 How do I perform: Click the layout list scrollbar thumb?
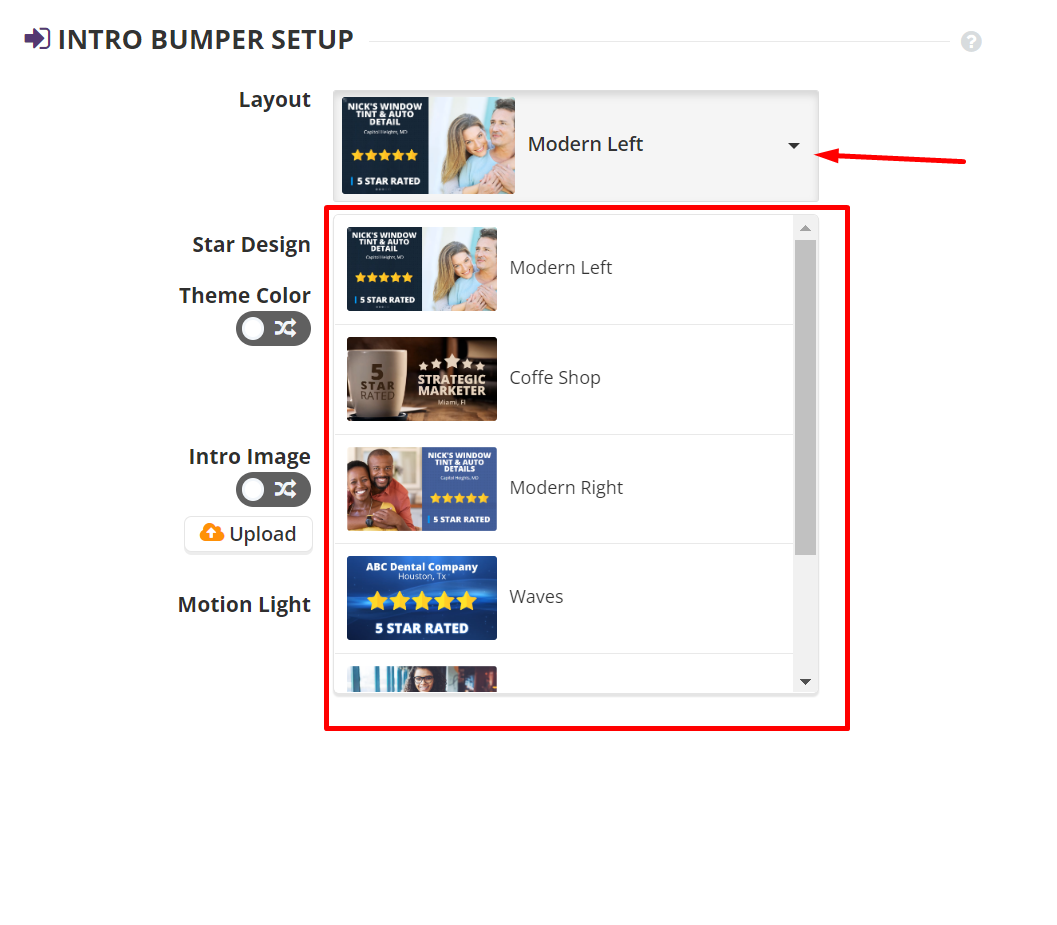click(805, 398)
